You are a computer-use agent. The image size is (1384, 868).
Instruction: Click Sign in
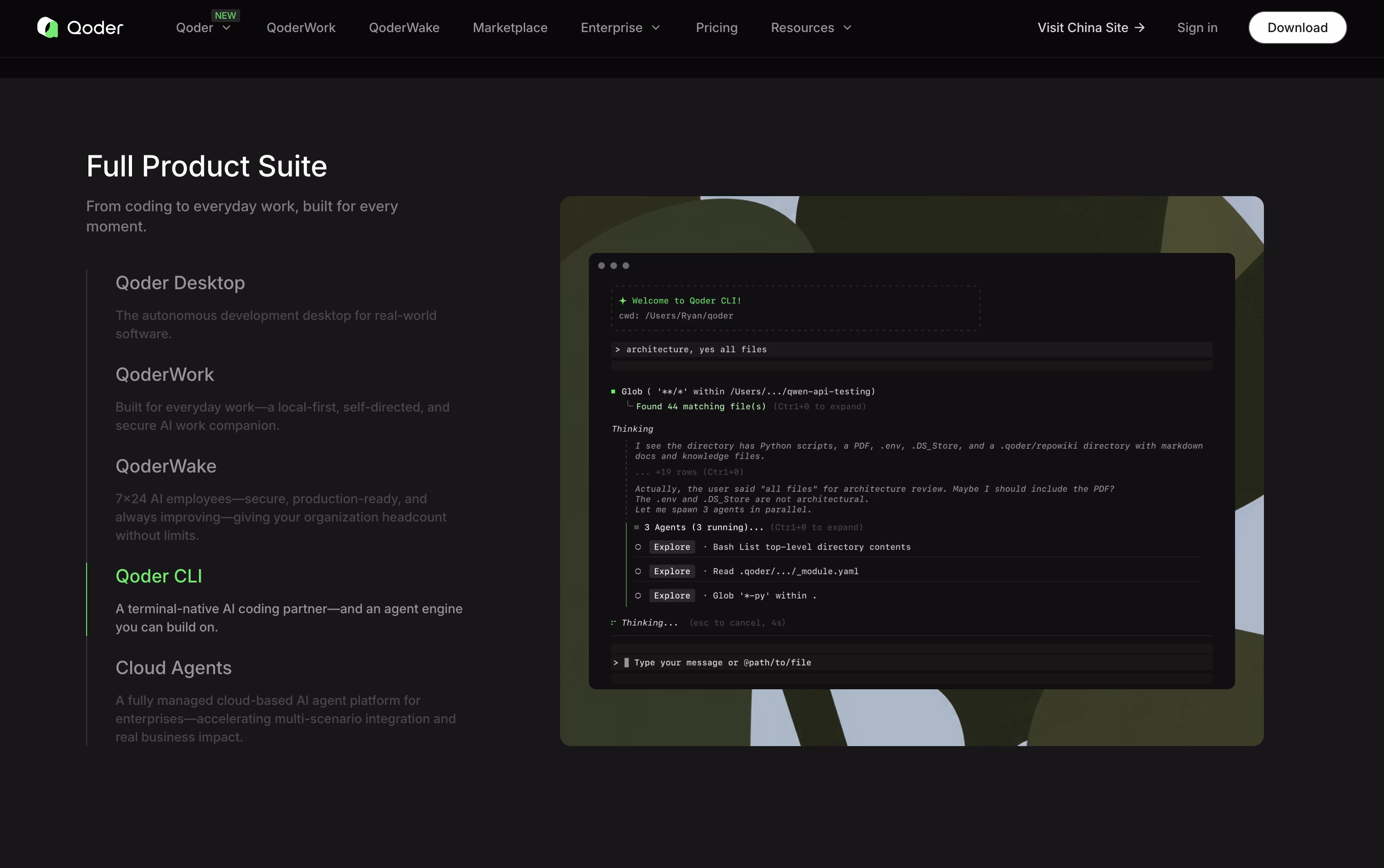[1197, 27]
